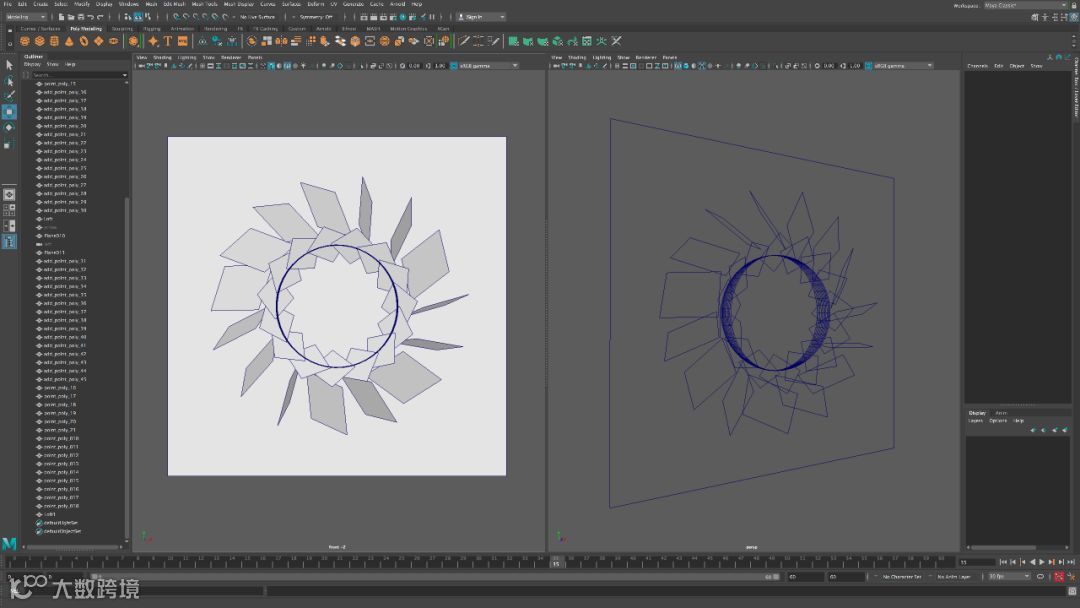Open the 30 fps frame rate dropdown
The width and height of the screenshot is (1080, 608).
click(1008, 577)
